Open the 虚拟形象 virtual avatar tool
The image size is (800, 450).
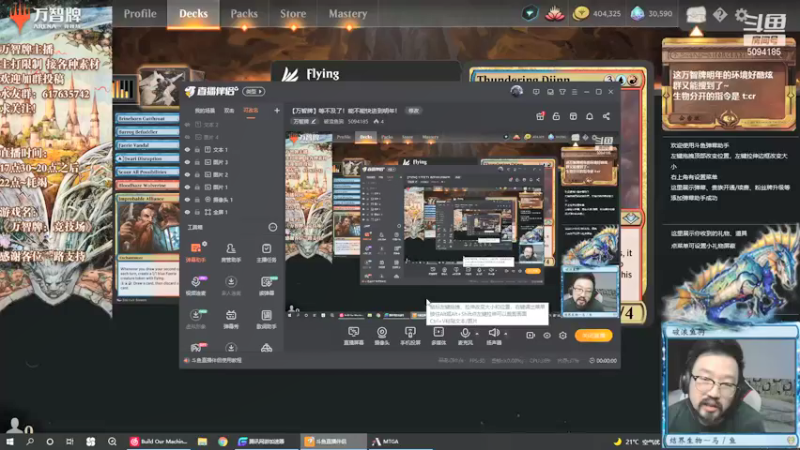195,318
